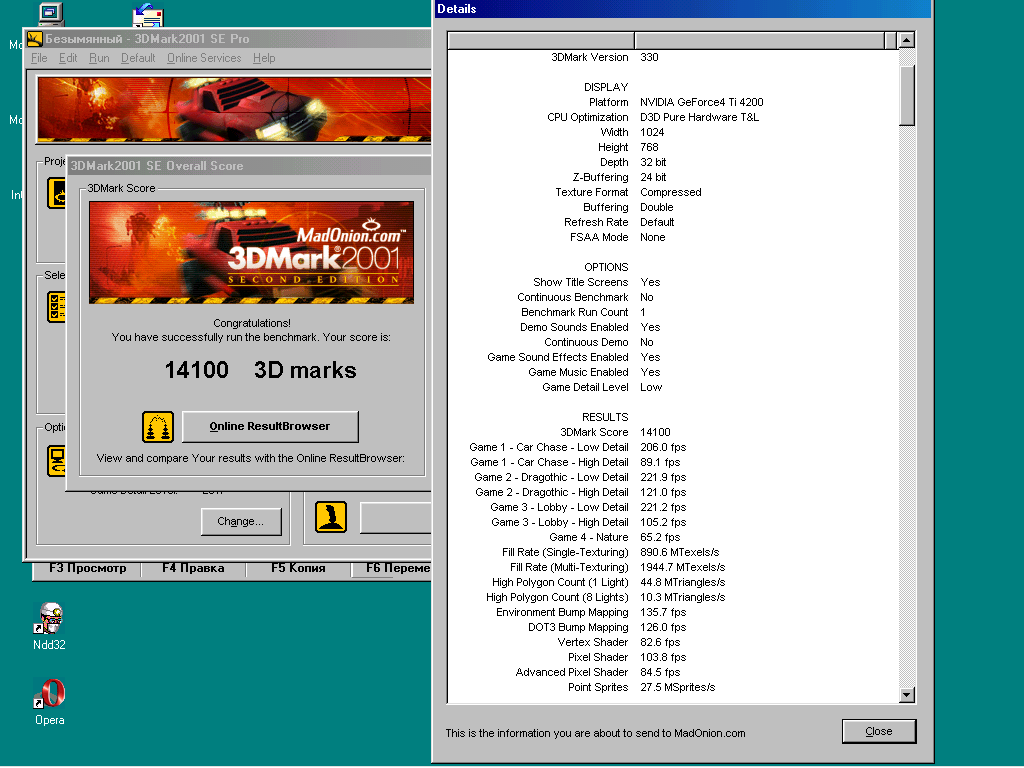Click F5 Копия button
1024x768 pixels.
tap(298, 568)
